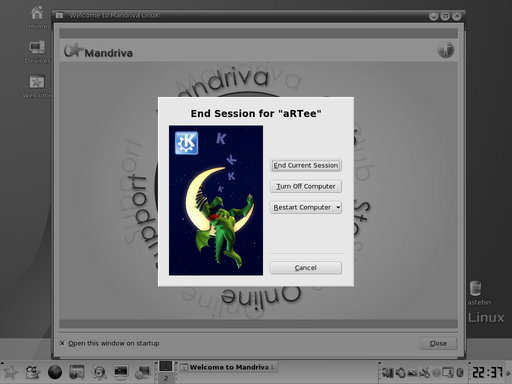Toggle Open this window on startup checkbox
Viewport: 512px width, 384px height.
(x=62, y=343)
